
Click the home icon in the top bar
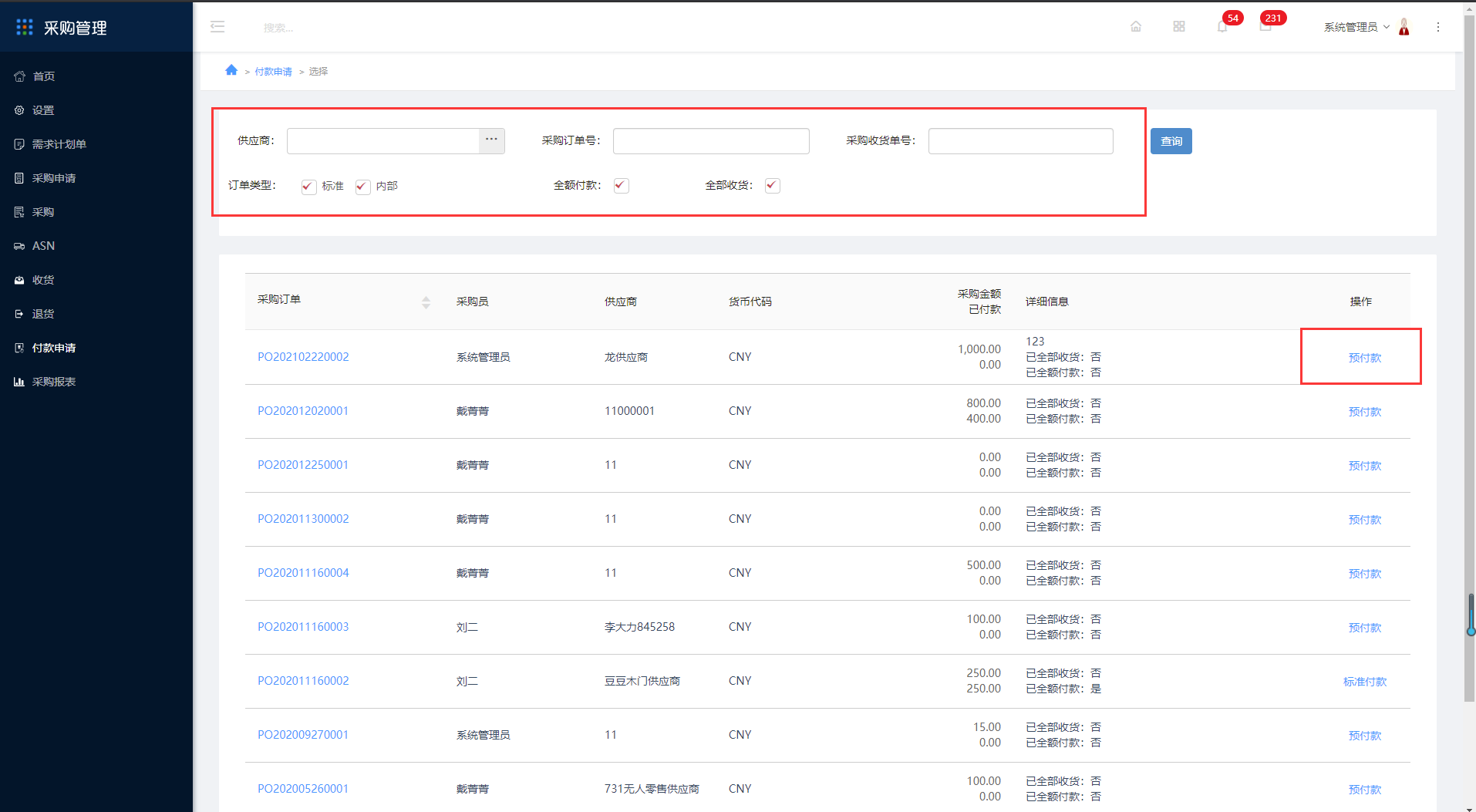tap(1136, 26)
